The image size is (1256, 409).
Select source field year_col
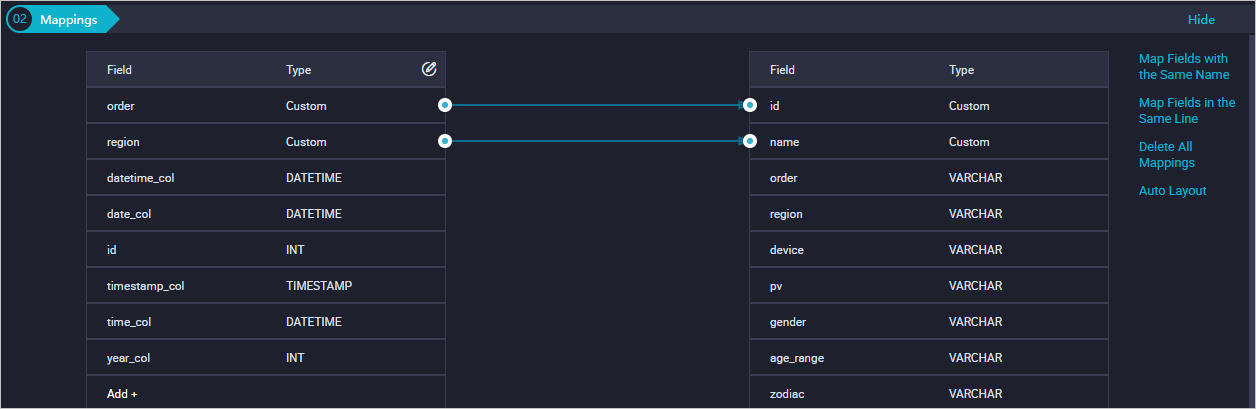tap(266, 358)
